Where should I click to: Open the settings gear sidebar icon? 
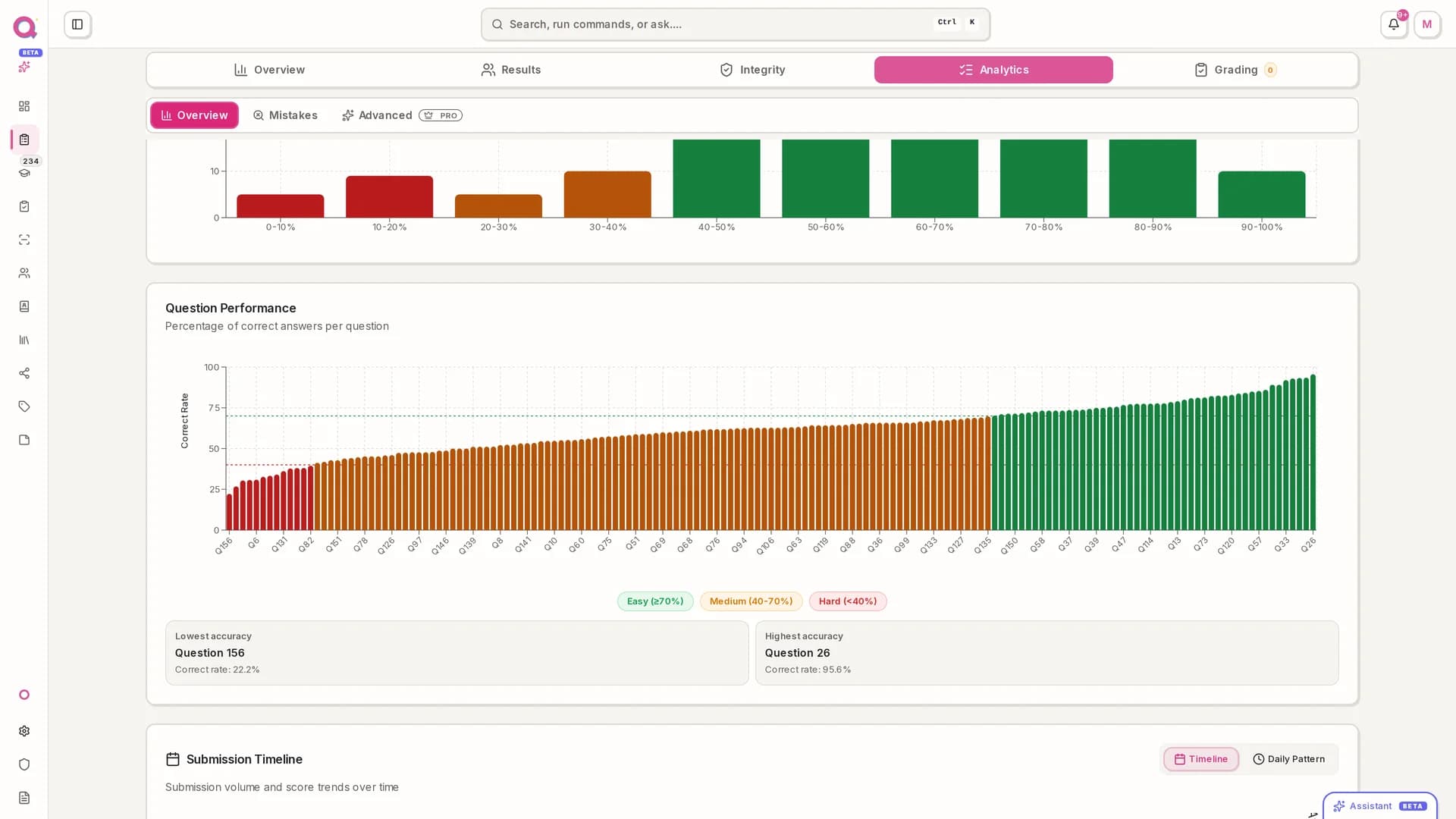click(x=24, y=731)
